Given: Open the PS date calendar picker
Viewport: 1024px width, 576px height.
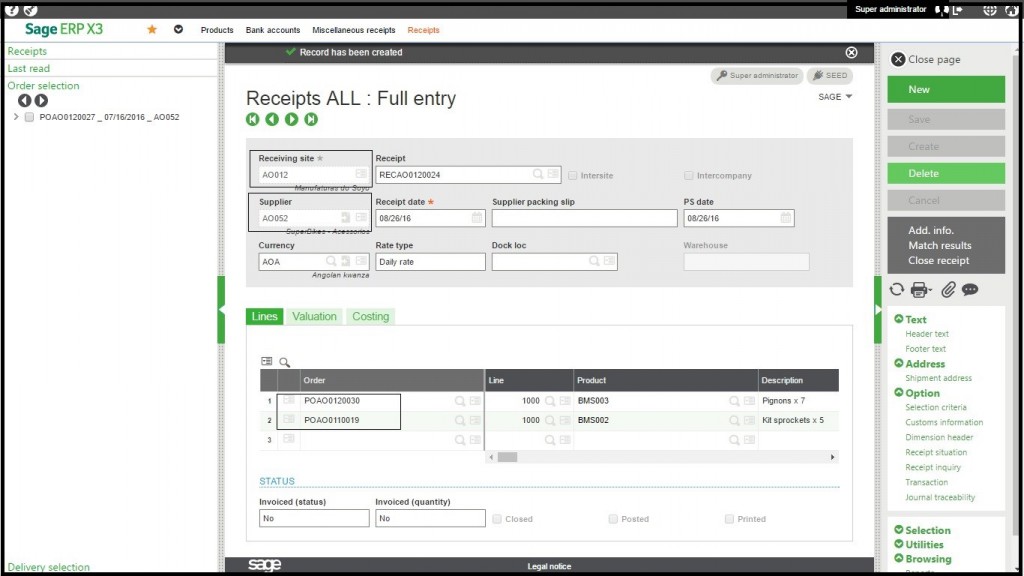Looking at the screenshot, I should 786,217.
